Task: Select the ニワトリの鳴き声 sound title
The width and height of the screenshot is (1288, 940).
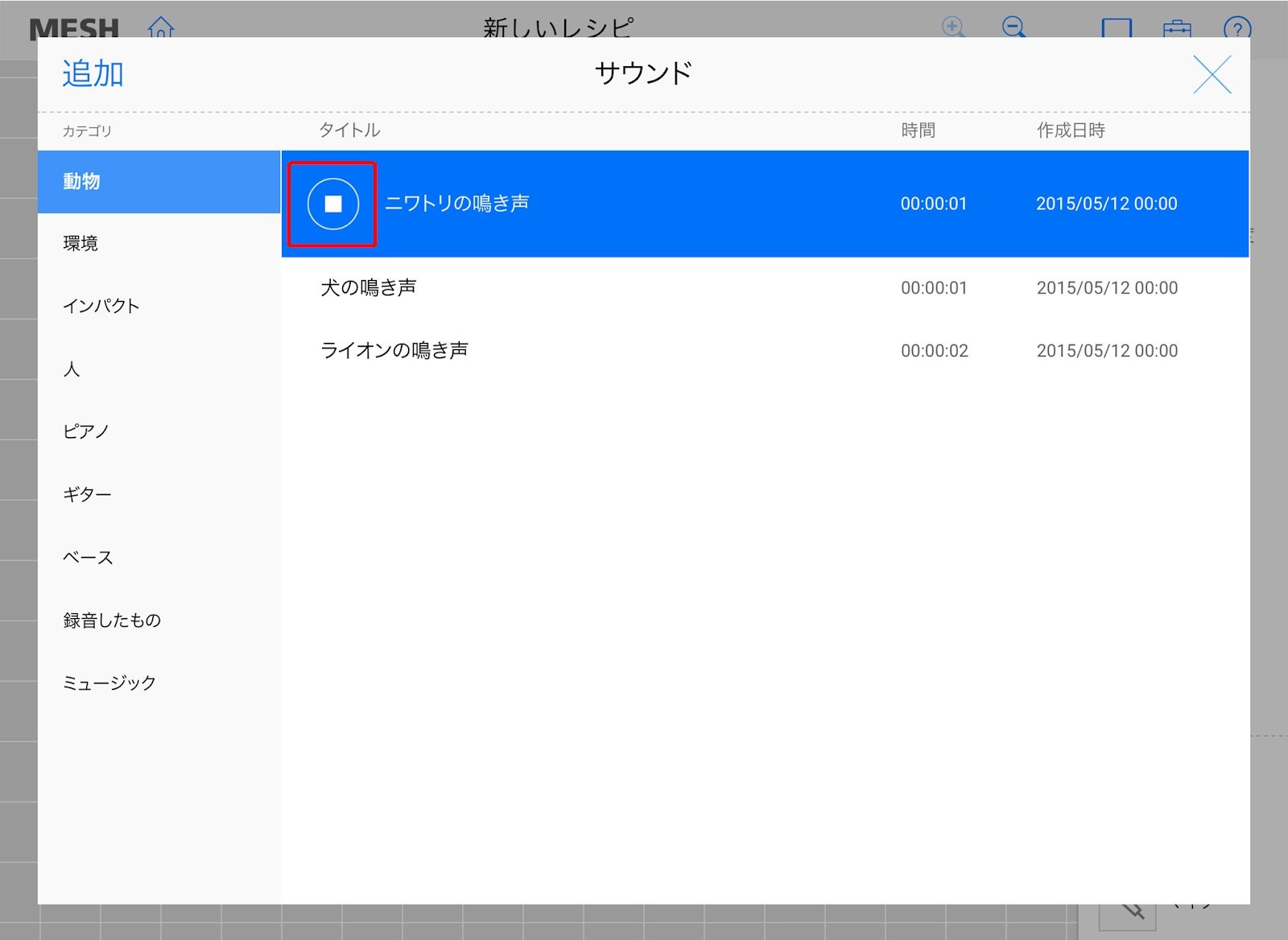Action: pyautogui.click(x=456, y=204)
